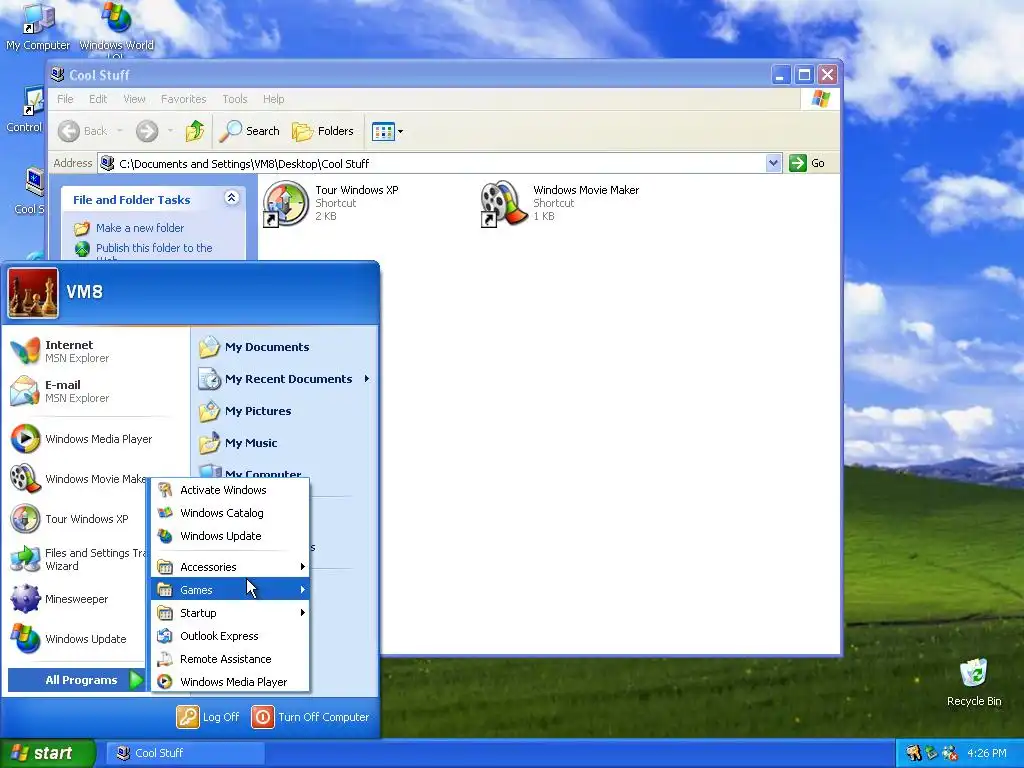Open the Favorites menu
The height and width of the screenshot is (768, 1024).
click(184, 99)
